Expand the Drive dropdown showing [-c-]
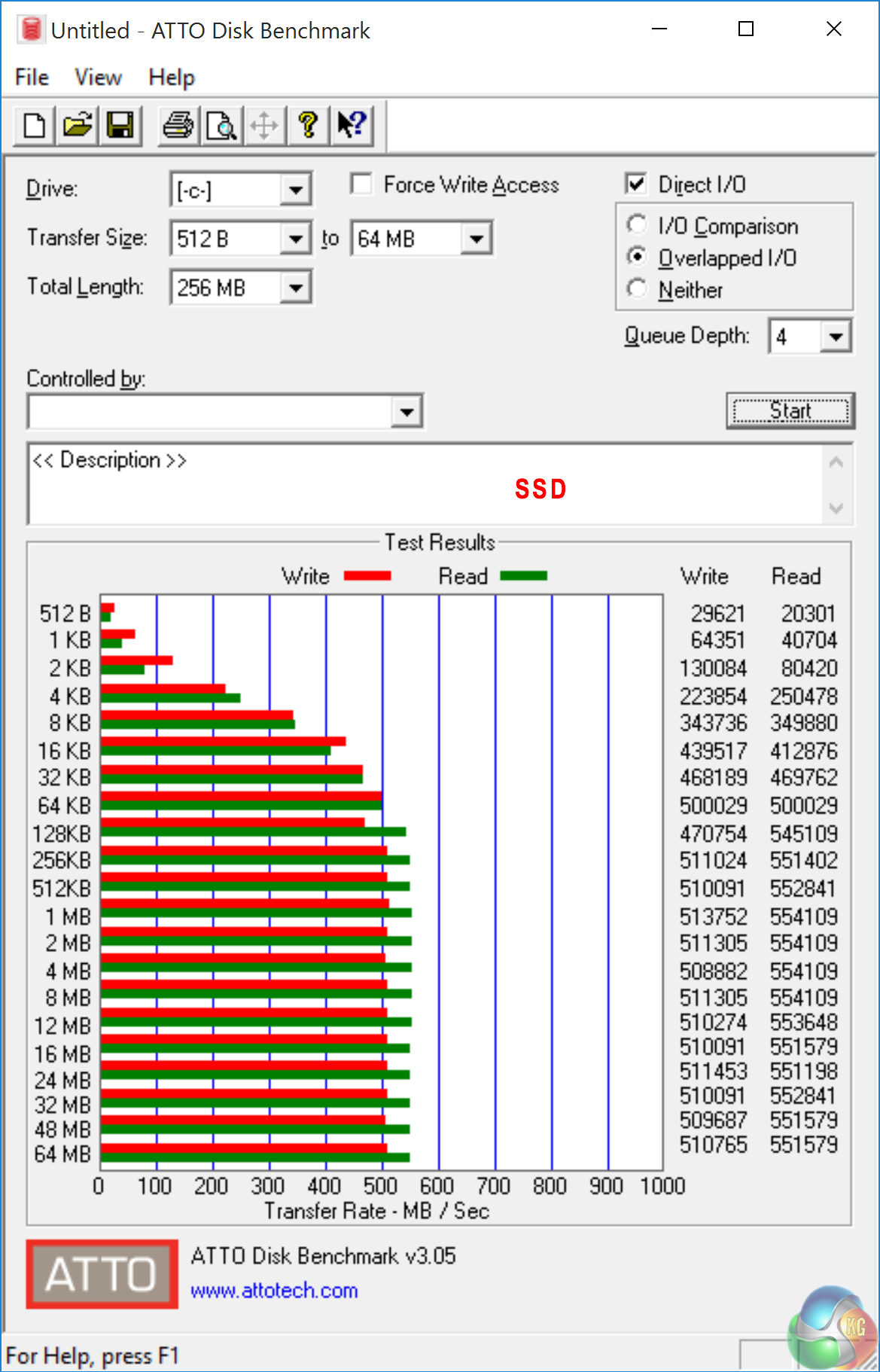Viewport: 880px width, 1372px height. (x=296, y=190)
